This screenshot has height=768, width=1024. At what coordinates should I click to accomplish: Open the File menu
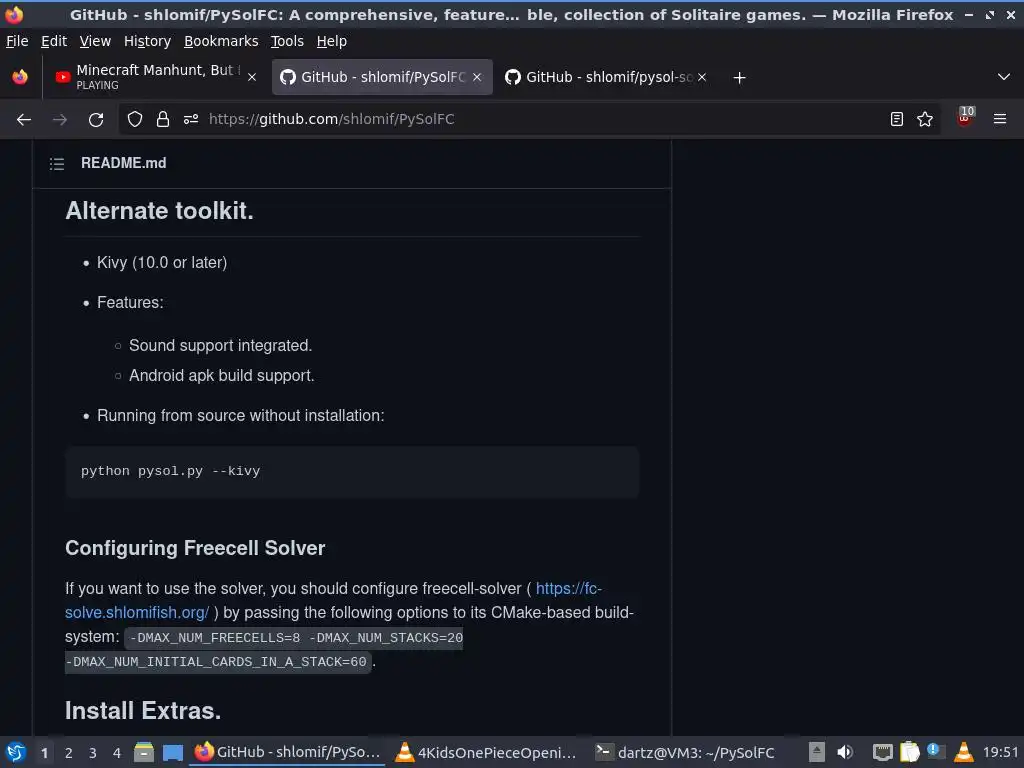pos(17,41)
